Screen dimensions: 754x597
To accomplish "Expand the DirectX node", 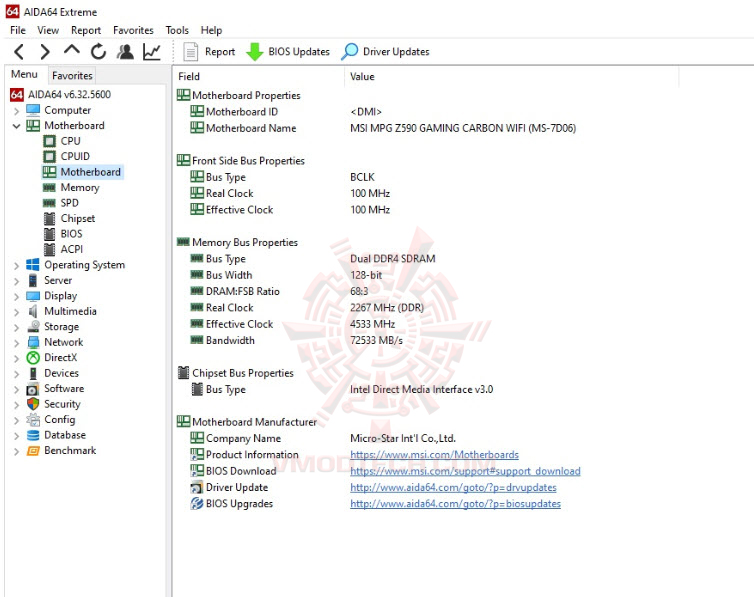I will [16, 358].
